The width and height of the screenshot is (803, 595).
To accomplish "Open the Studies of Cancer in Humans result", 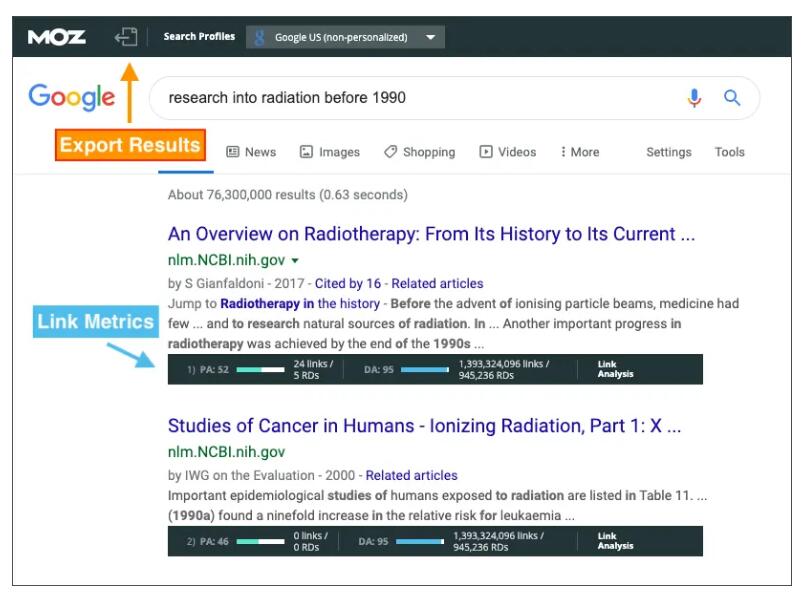I will 425,426.
